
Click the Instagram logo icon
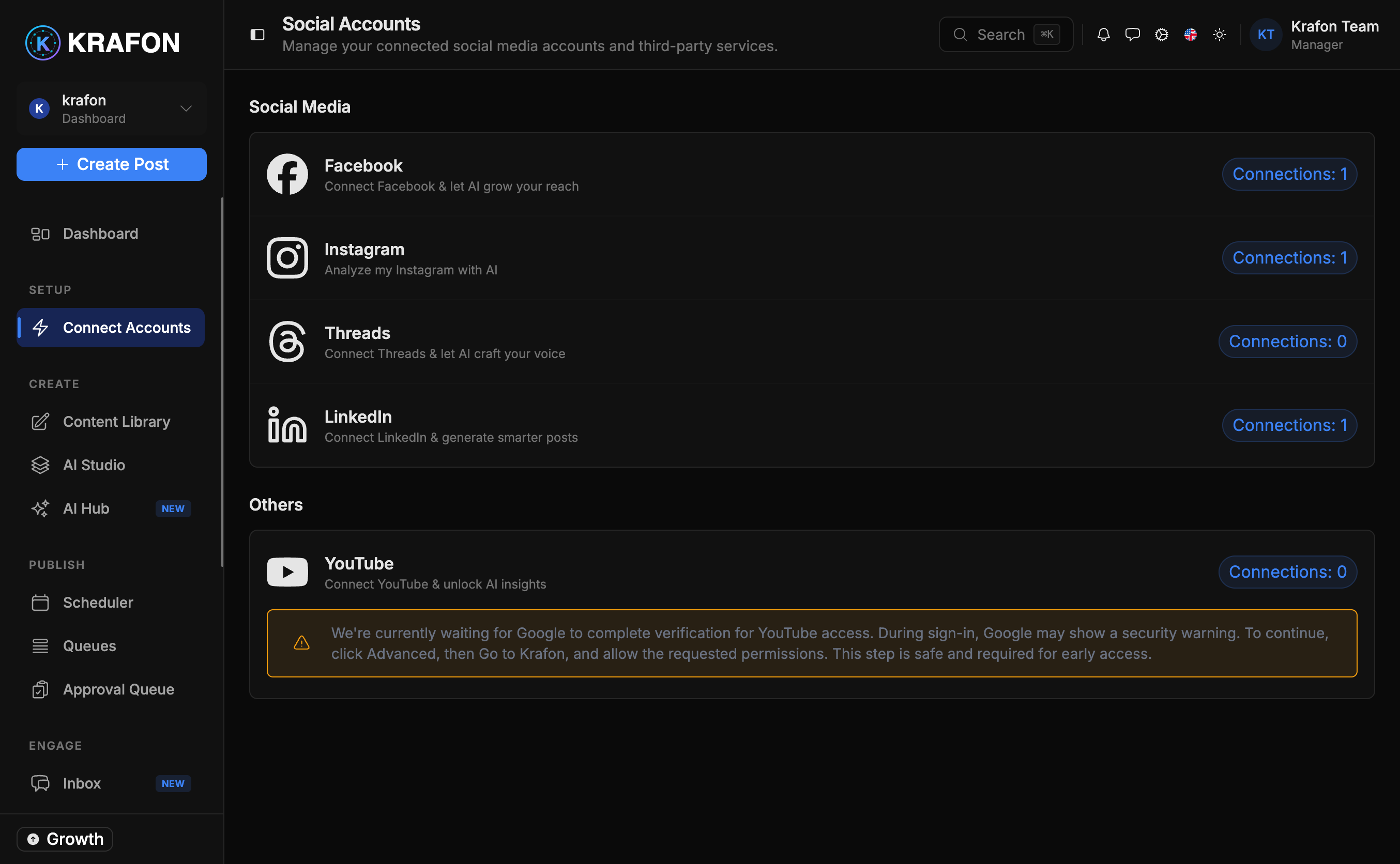click(287, 258)
